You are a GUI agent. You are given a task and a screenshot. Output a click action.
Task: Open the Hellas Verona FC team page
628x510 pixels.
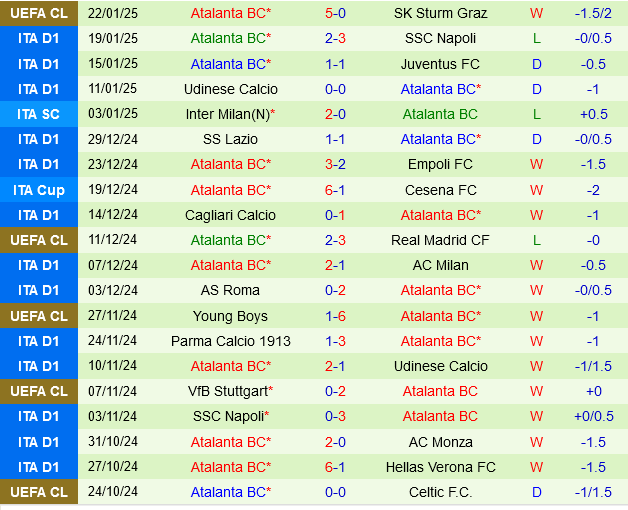440,467
